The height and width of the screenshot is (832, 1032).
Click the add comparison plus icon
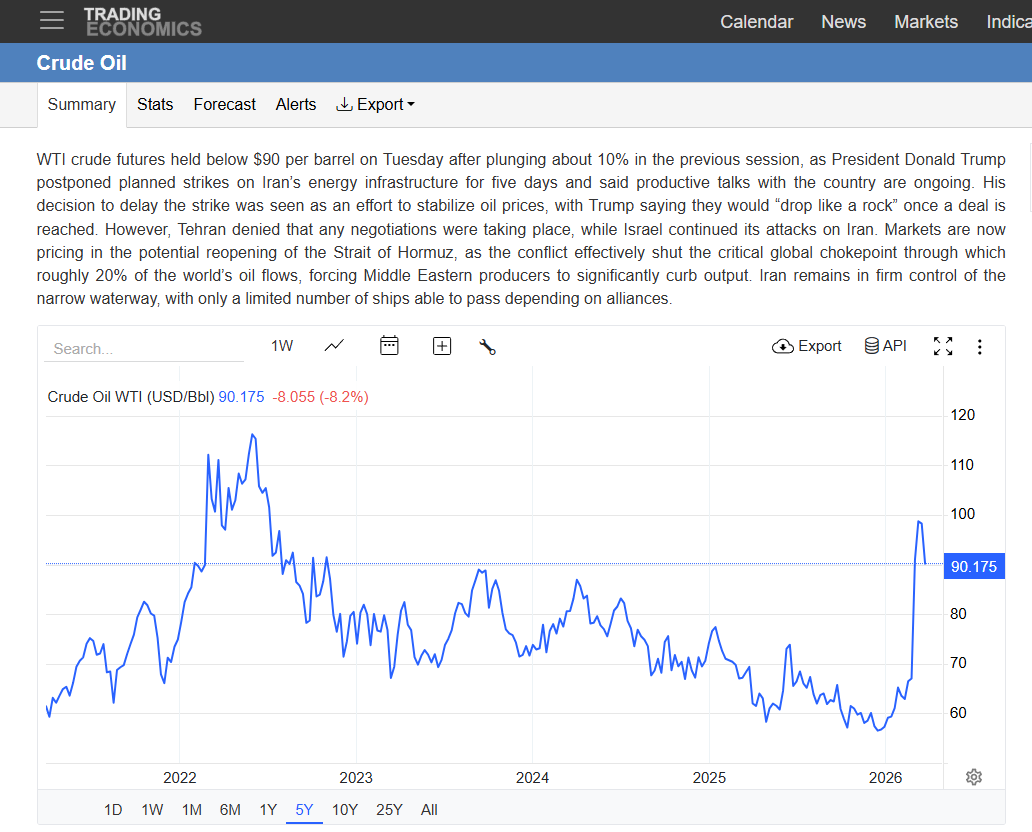[442, 346]
